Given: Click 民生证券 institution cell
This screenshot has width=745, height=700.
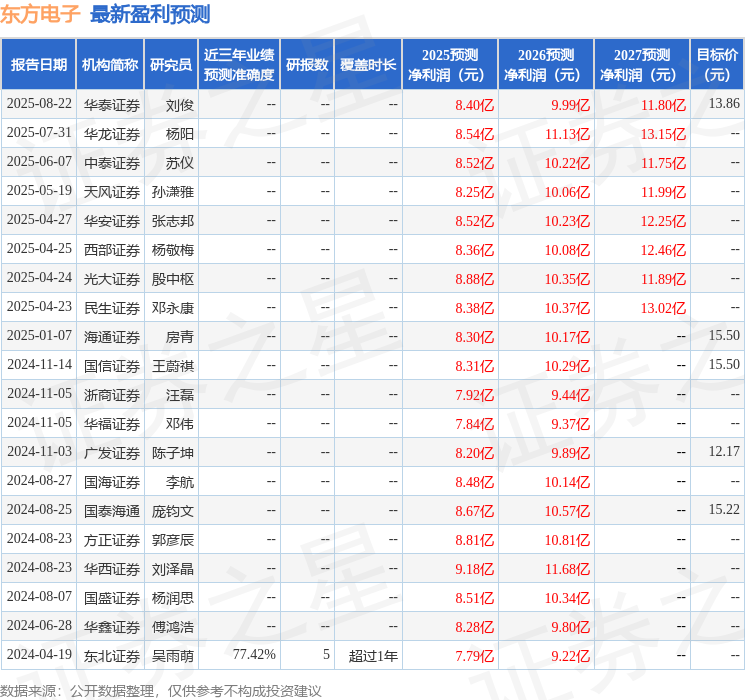Looking at the screenshot, I should coord(112,308).
